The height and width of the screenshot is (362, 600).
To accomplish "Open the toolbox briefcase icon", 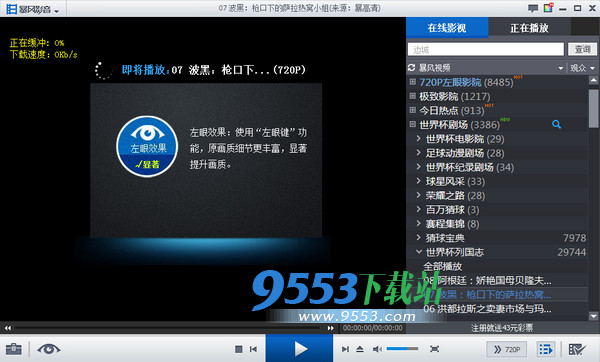I will point(14,349).
